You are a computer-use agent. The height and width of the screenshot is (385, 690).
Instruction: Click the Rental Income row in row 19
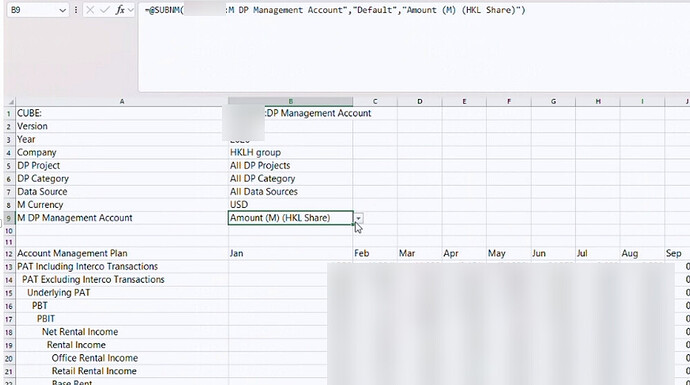pos(122,345)
